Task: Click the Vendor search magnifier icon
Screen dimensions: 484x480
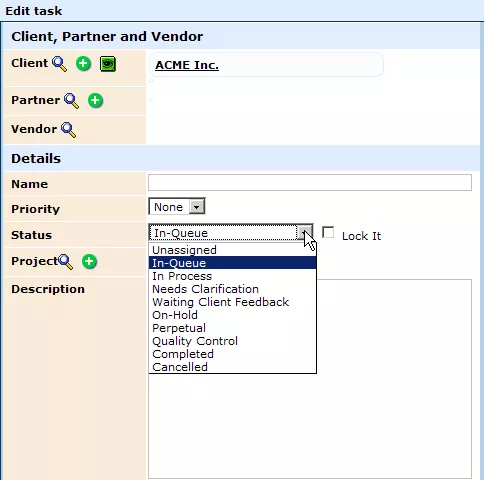Action: tap(69, 130)
